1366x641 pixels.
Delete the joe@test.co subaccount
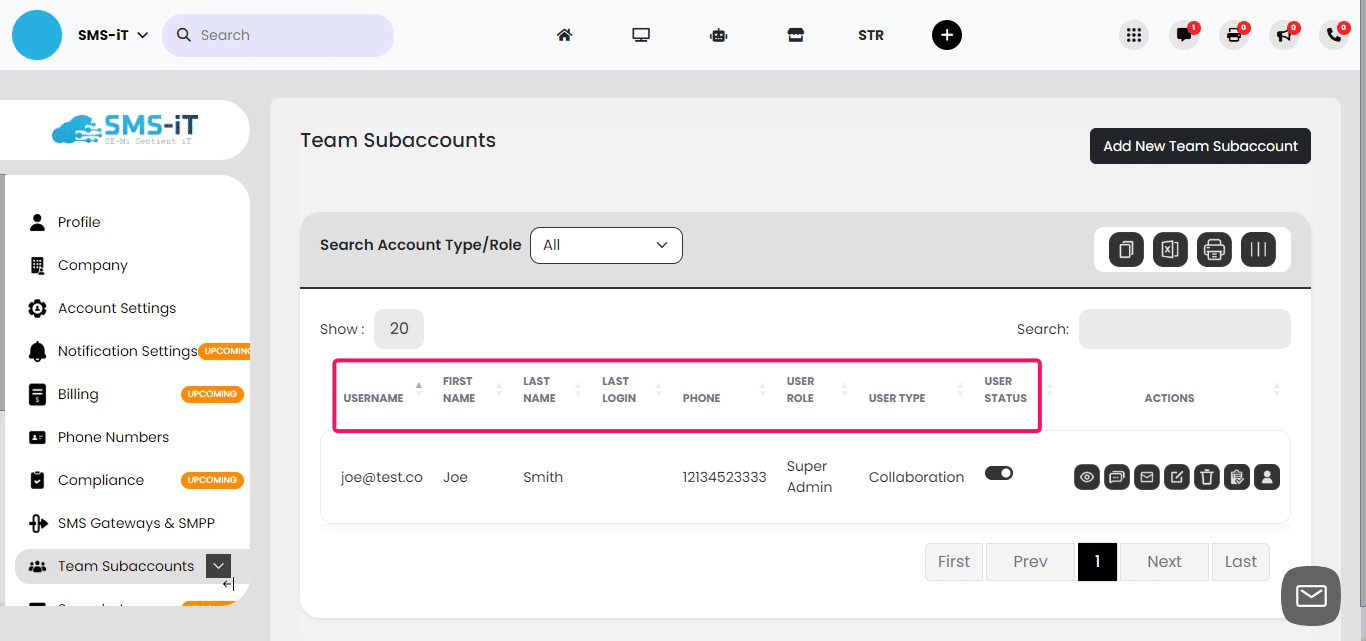pos(1207,477)
